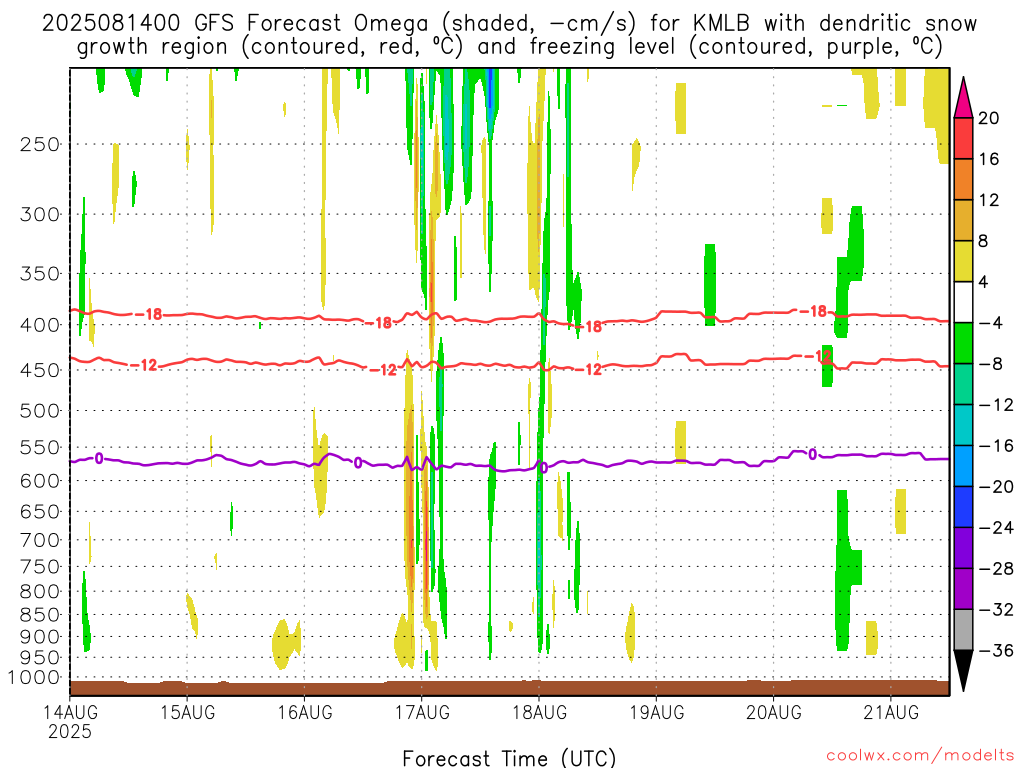Screen dimensions: 1024x768
Task: Click the 18AUG date label
Action: coord(539,712)
